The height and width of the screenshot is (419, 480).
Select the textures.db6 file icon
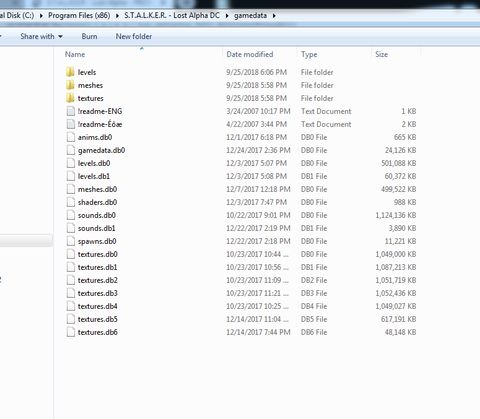click(x=71, y=332)
